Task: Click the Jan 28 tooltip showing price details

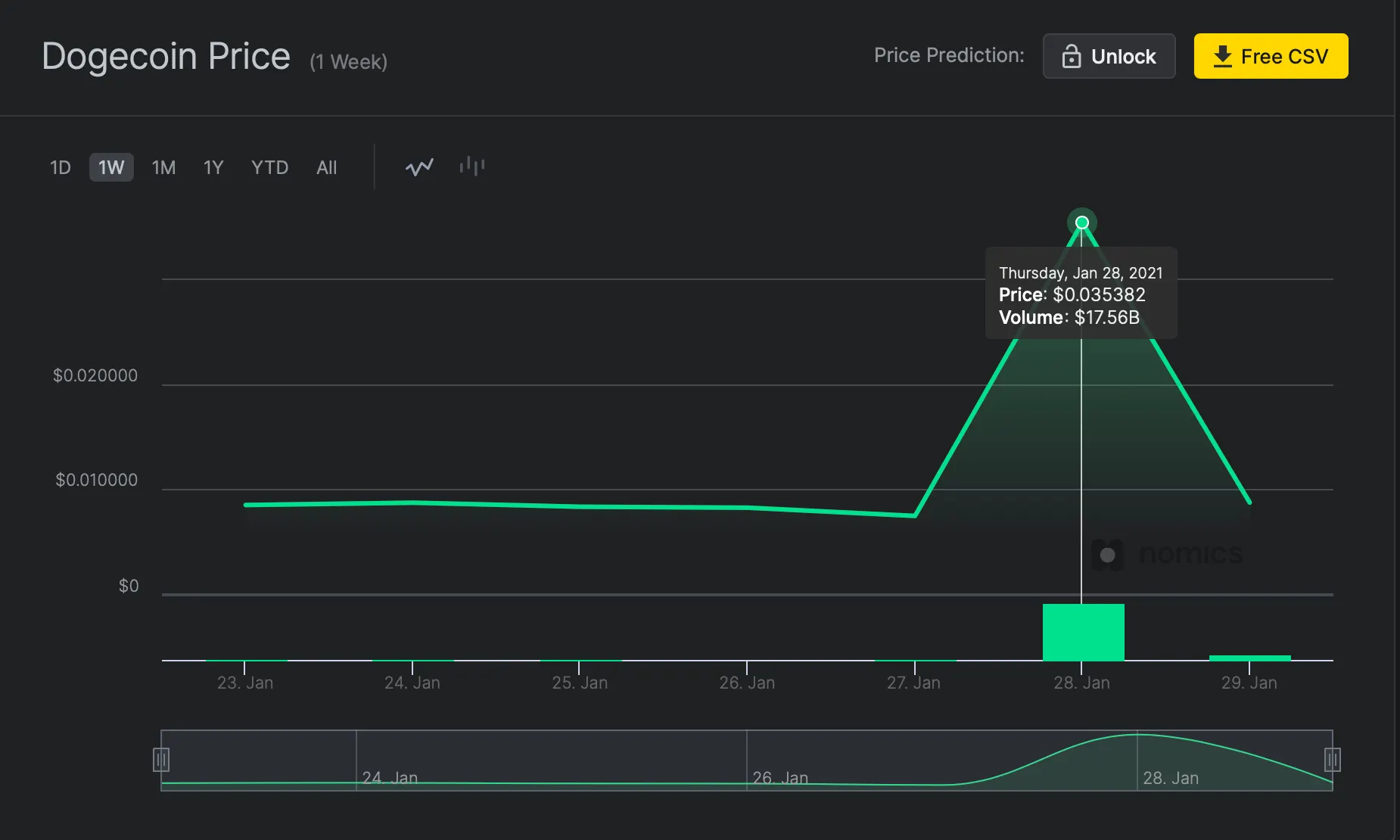Action: (1081, 294)
